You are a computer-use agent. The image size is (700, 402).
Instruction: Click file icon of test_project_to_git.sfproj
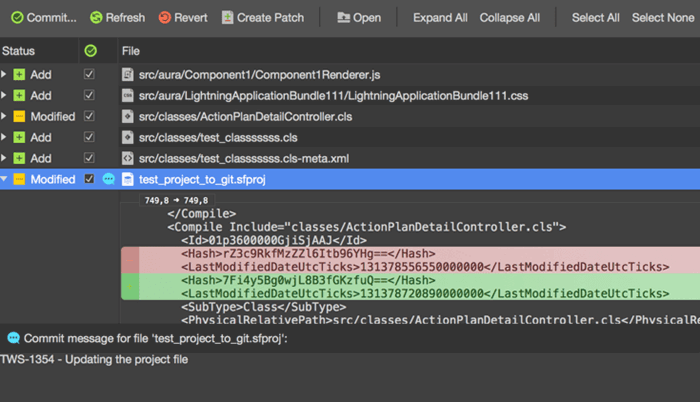[x=128, y=180]
